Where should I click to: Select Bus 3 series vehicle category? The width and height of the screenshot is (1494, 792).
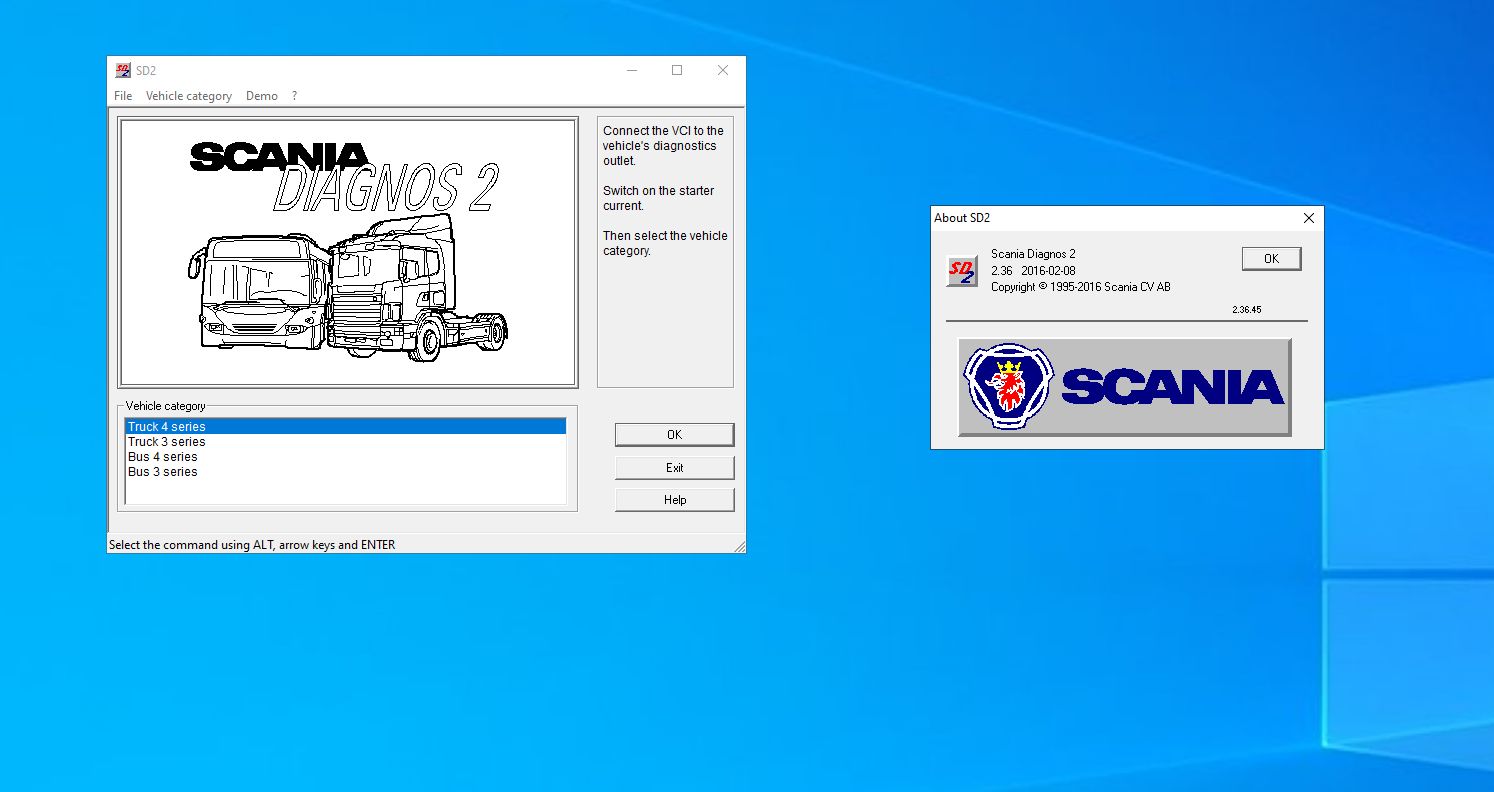point(162,471)
